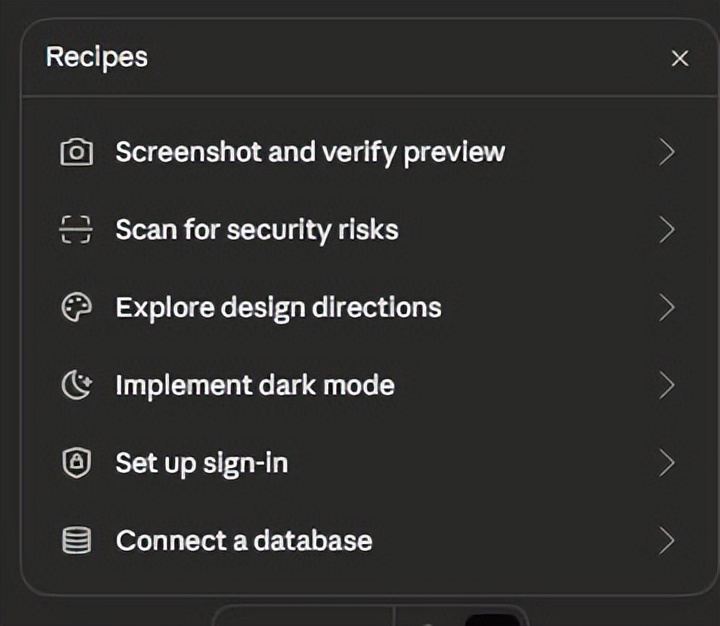
Task: Expand the Implement dark mode chevron
Action: (667, 386)
